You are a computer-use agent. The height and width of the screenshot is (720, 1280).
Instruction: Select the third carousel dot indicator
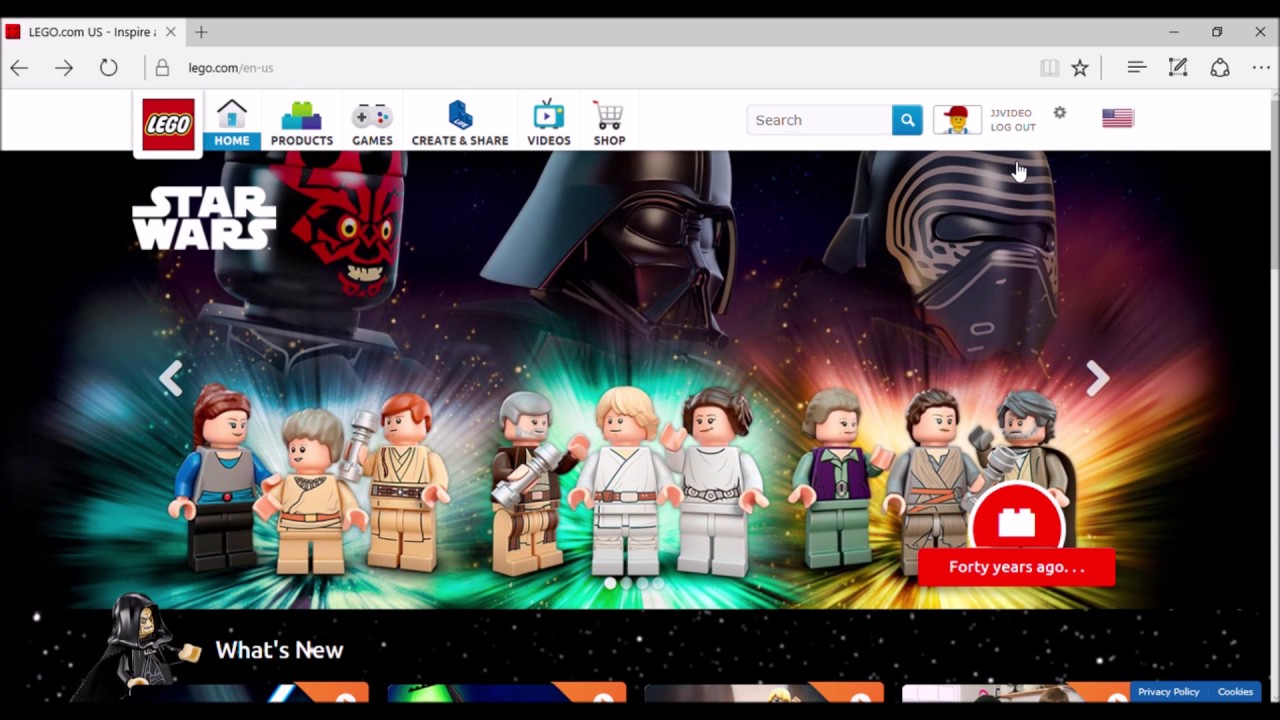coord(642,583)
